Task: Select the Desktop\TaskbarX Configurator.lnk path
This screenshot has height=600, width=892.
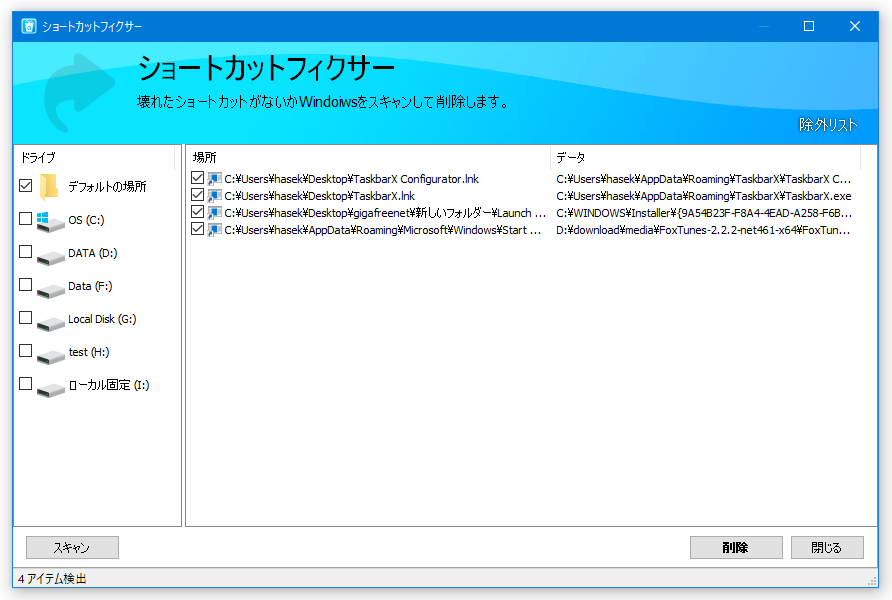Action: (x=352, y=179)
